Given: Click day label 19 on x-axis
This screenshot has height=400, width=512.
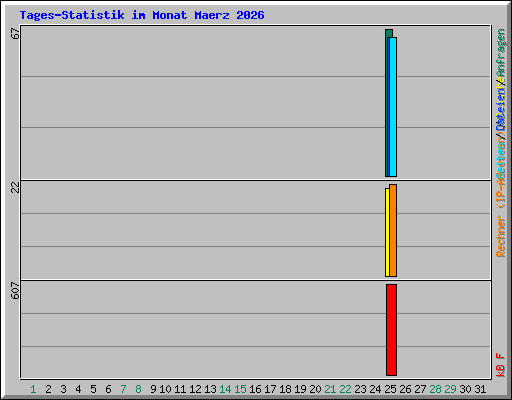Looking at the screenshot, I should click(x=300, y=389).
